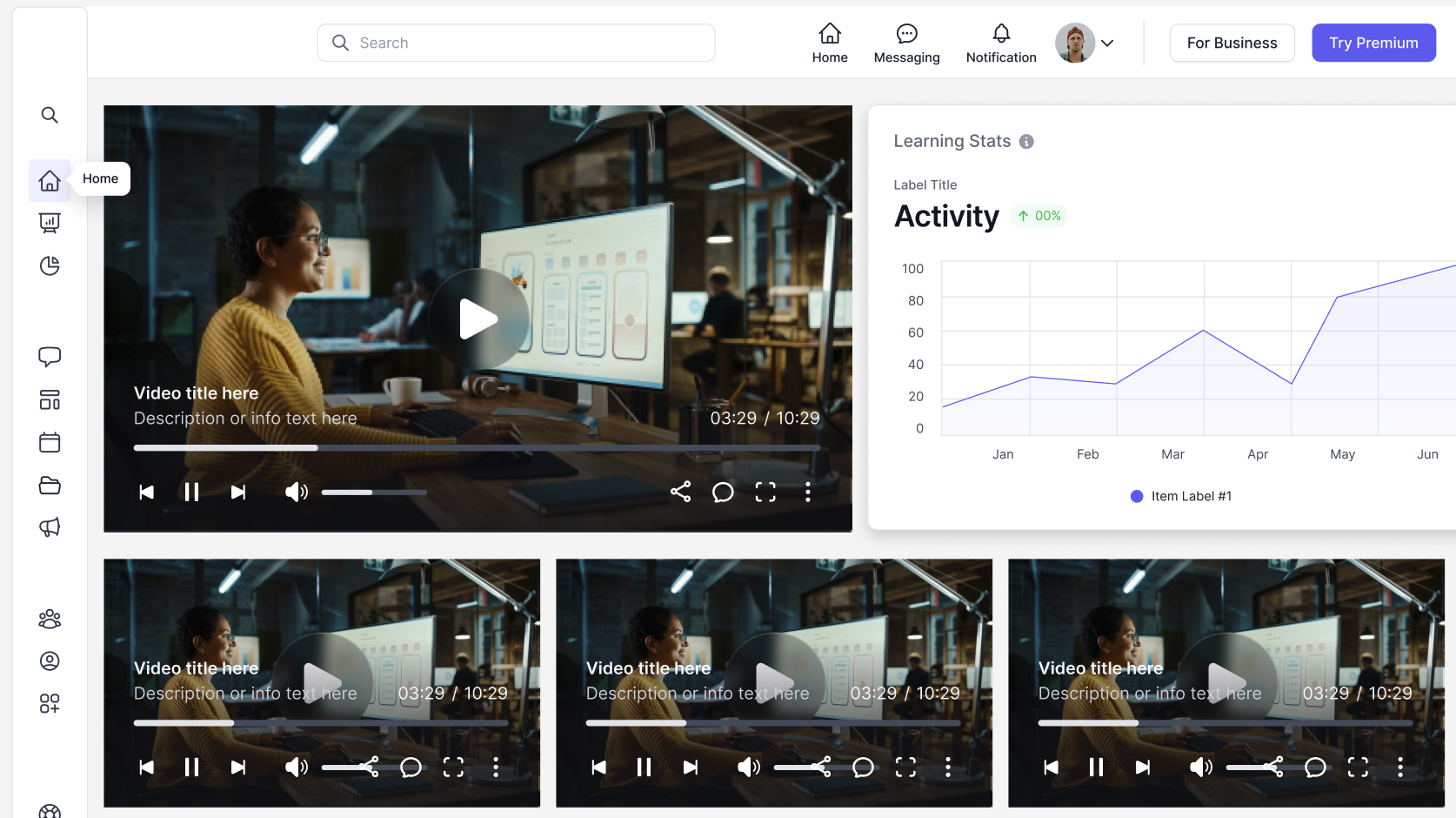This screenshot has height=818, width=1456.
Task: Click the main video "Video title here" text
Action: coord(196,393)
